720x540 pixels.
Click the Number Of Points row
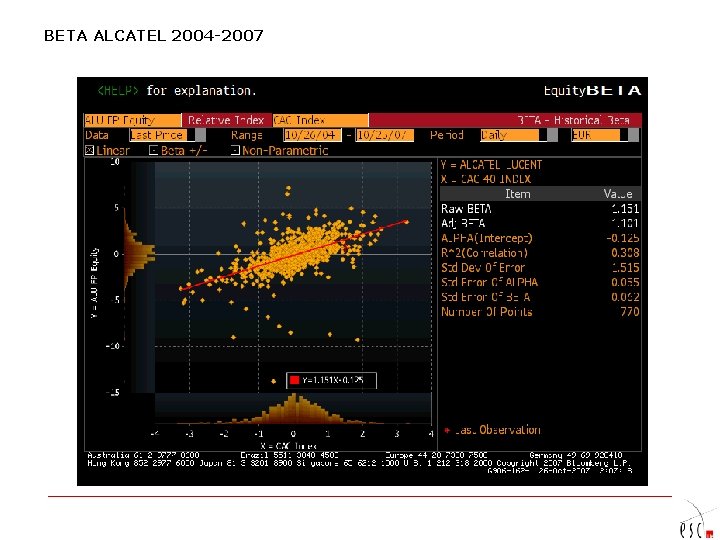click(540, 312)
